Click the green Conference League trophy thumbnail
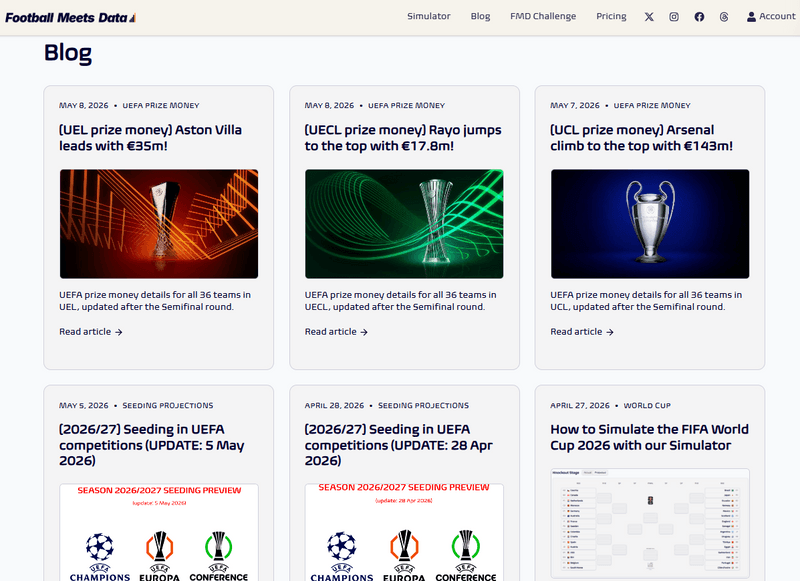The image size is (800, 581). (404, 224)
